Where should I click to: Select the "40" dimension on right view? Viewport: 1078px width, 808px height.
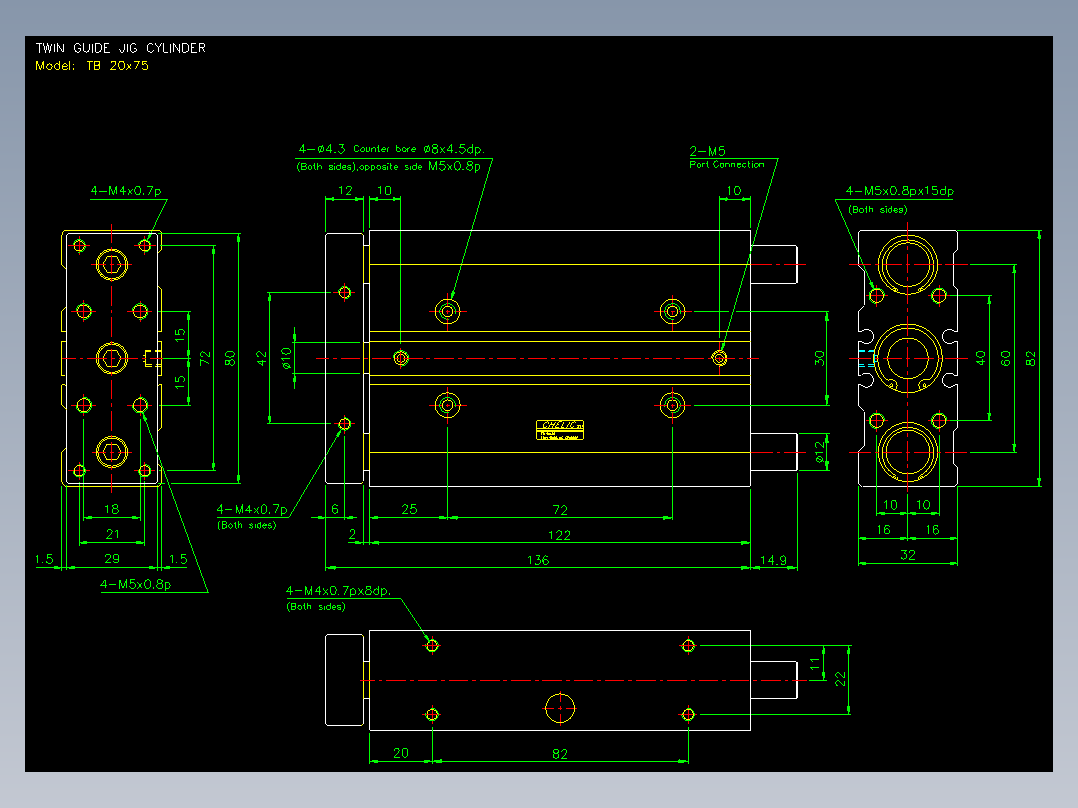tap(981, 358)
